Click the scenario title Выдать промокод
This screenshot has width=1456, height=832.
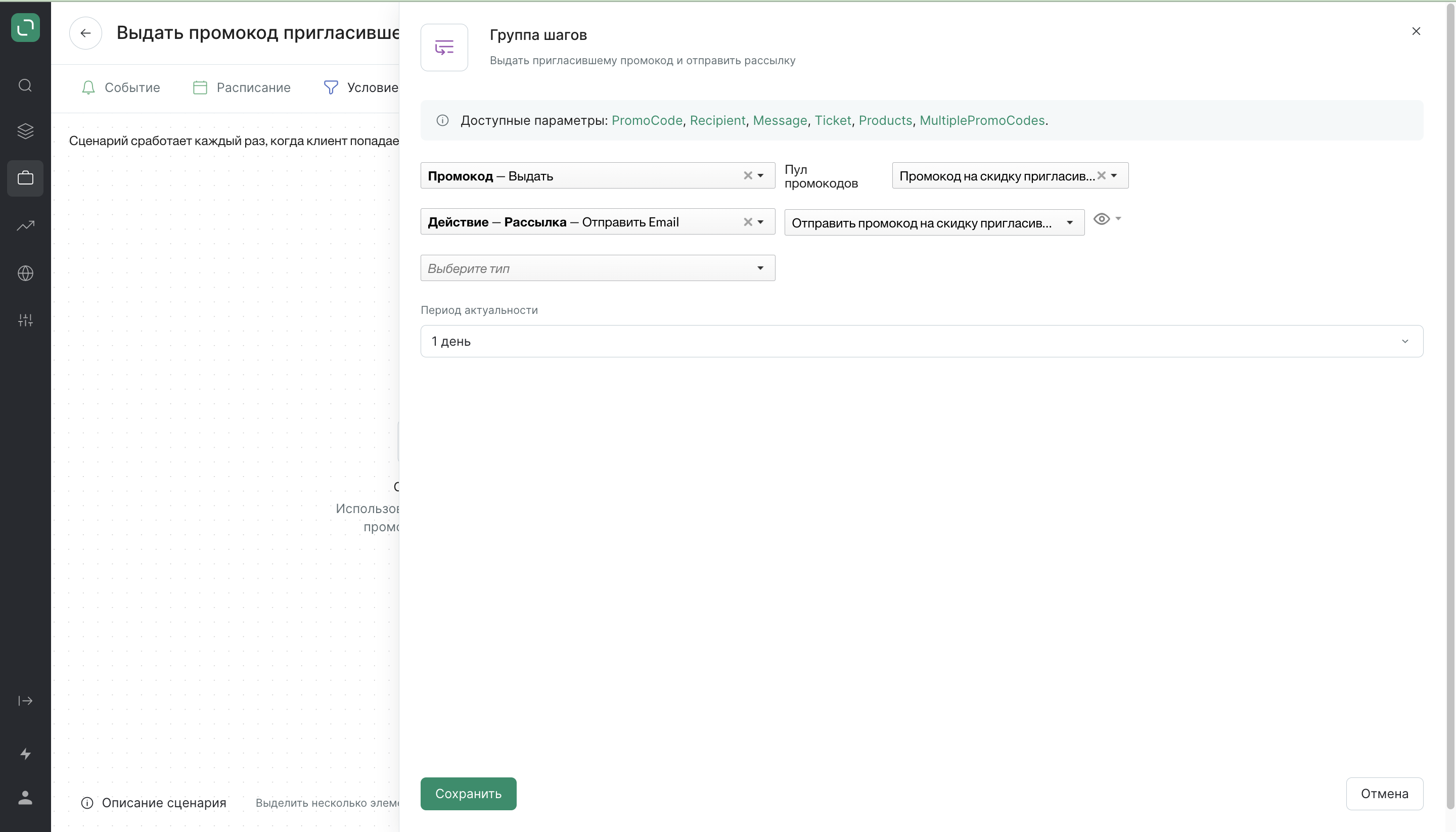pos(258,32)
